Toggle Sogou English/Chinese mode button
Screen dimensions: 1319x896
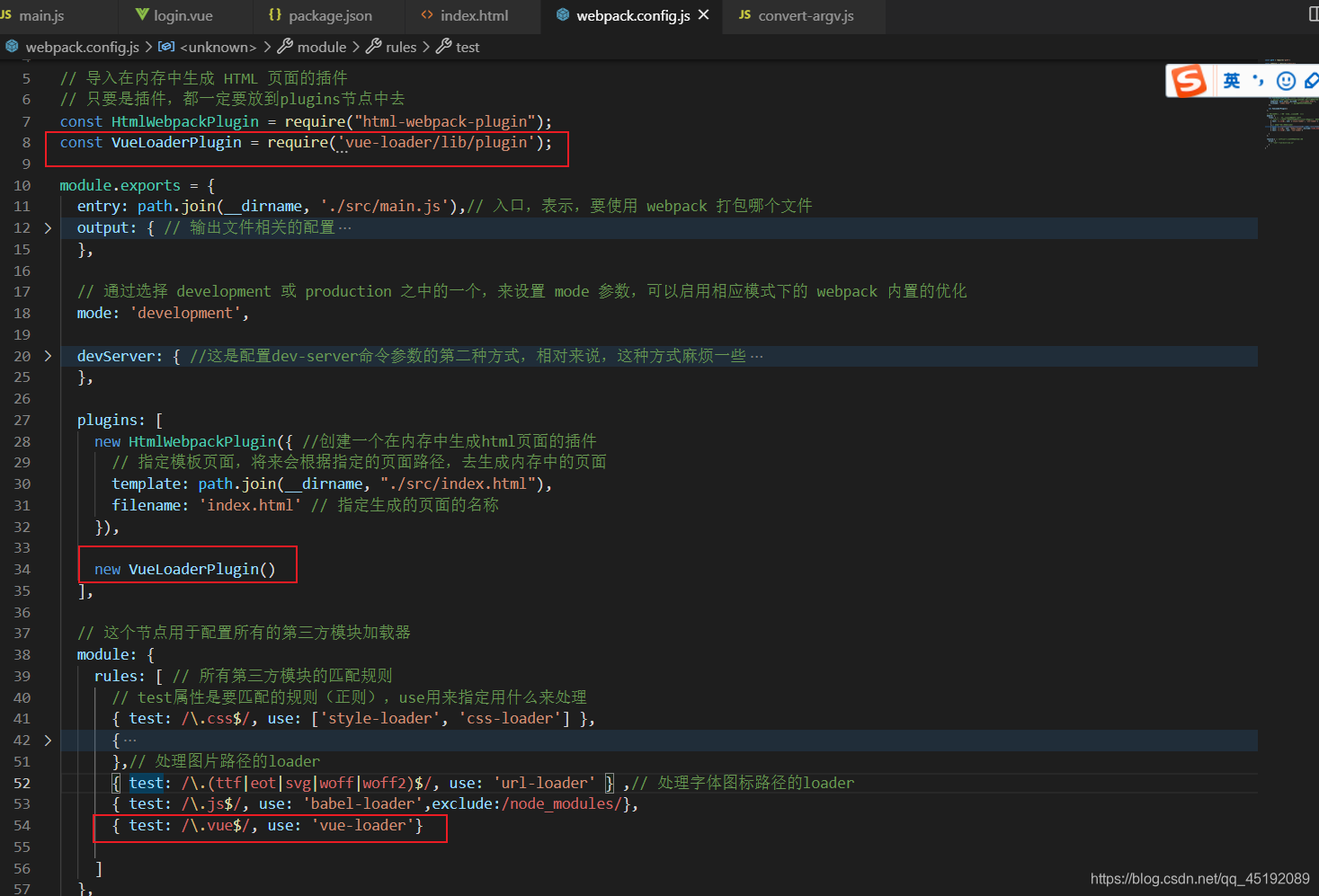click(1231, 81)
